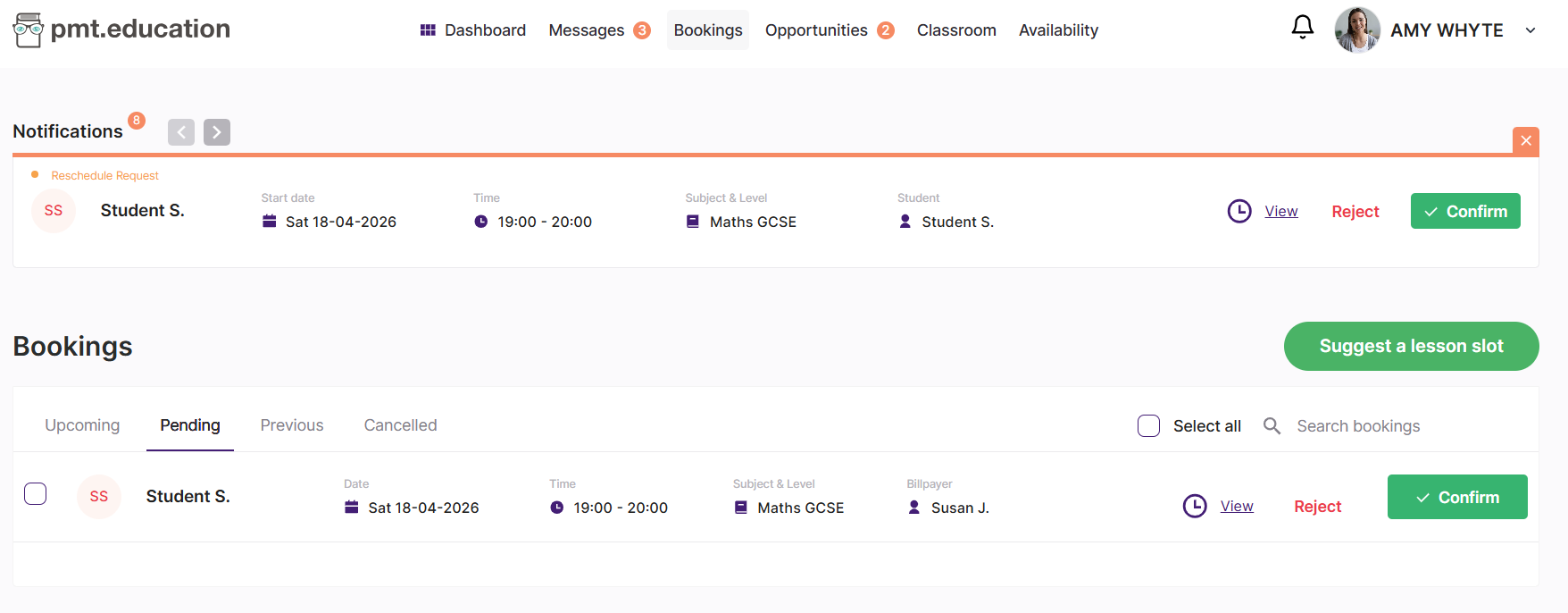
Task: Check the Student S. booking checkbox
Action: pos(36,494)
